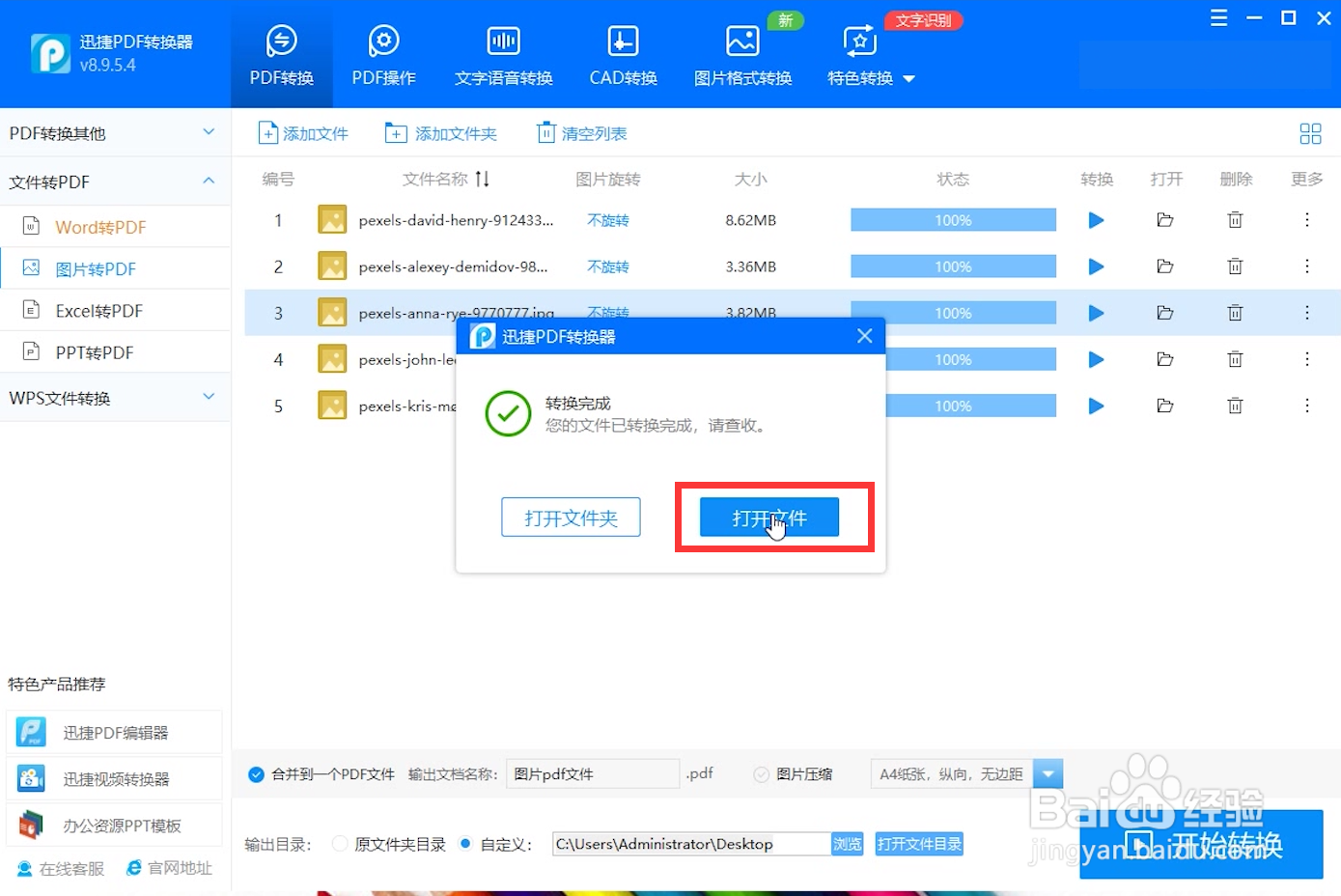This screenshot has height=896, width=1341.
Task: Select 原文件夹目录 radio option
Action: point(340,844)
